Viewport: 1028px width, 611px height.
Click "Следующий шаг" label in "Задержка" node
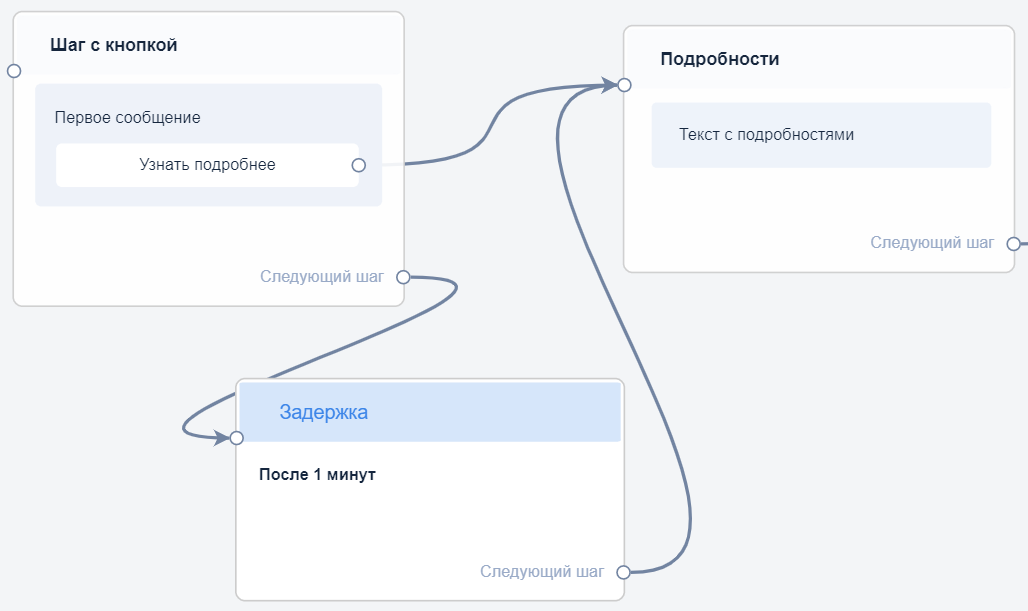(x=541, y=572)
